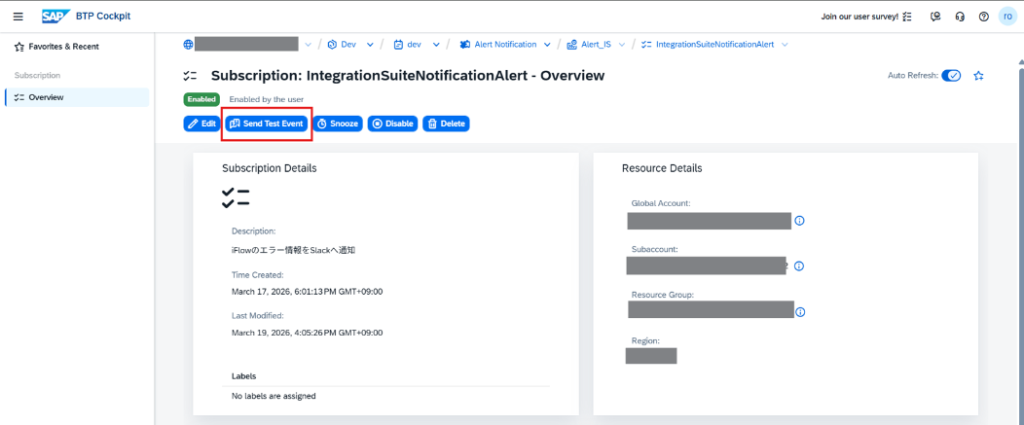Show Subaccount info icon
This screenshot has height=425, width=1024.
(799, 266)
